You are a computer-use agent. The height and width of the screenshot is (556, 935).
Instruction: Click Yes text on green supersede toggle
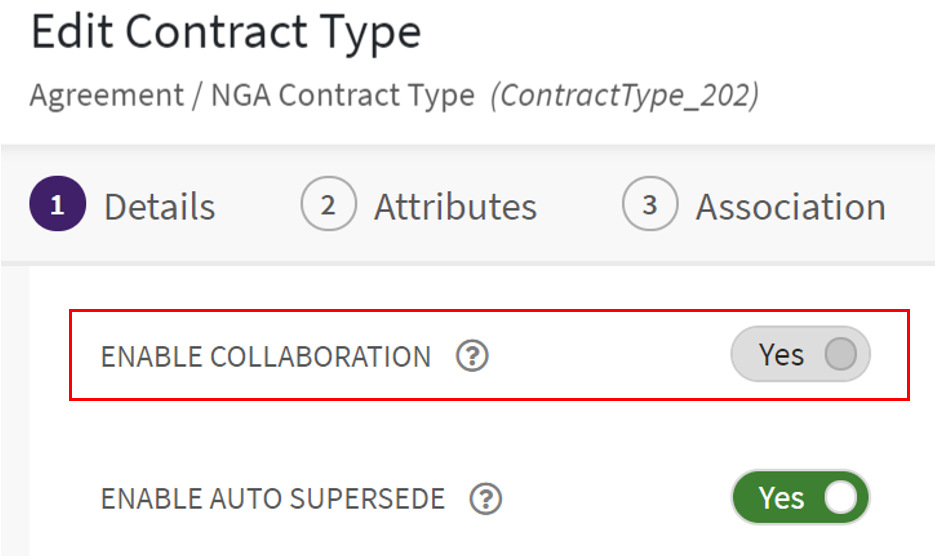point(780,498)
